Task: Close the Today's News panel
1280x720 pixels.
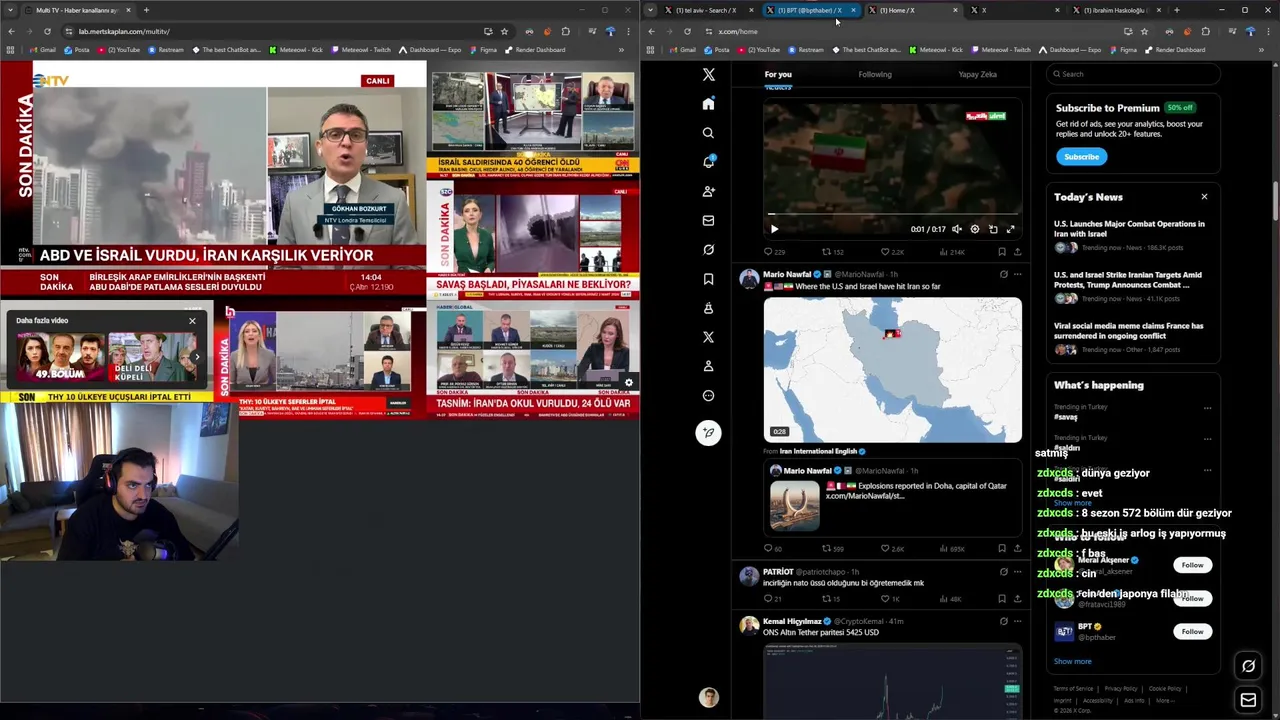Action: [x=1204, y=197]
